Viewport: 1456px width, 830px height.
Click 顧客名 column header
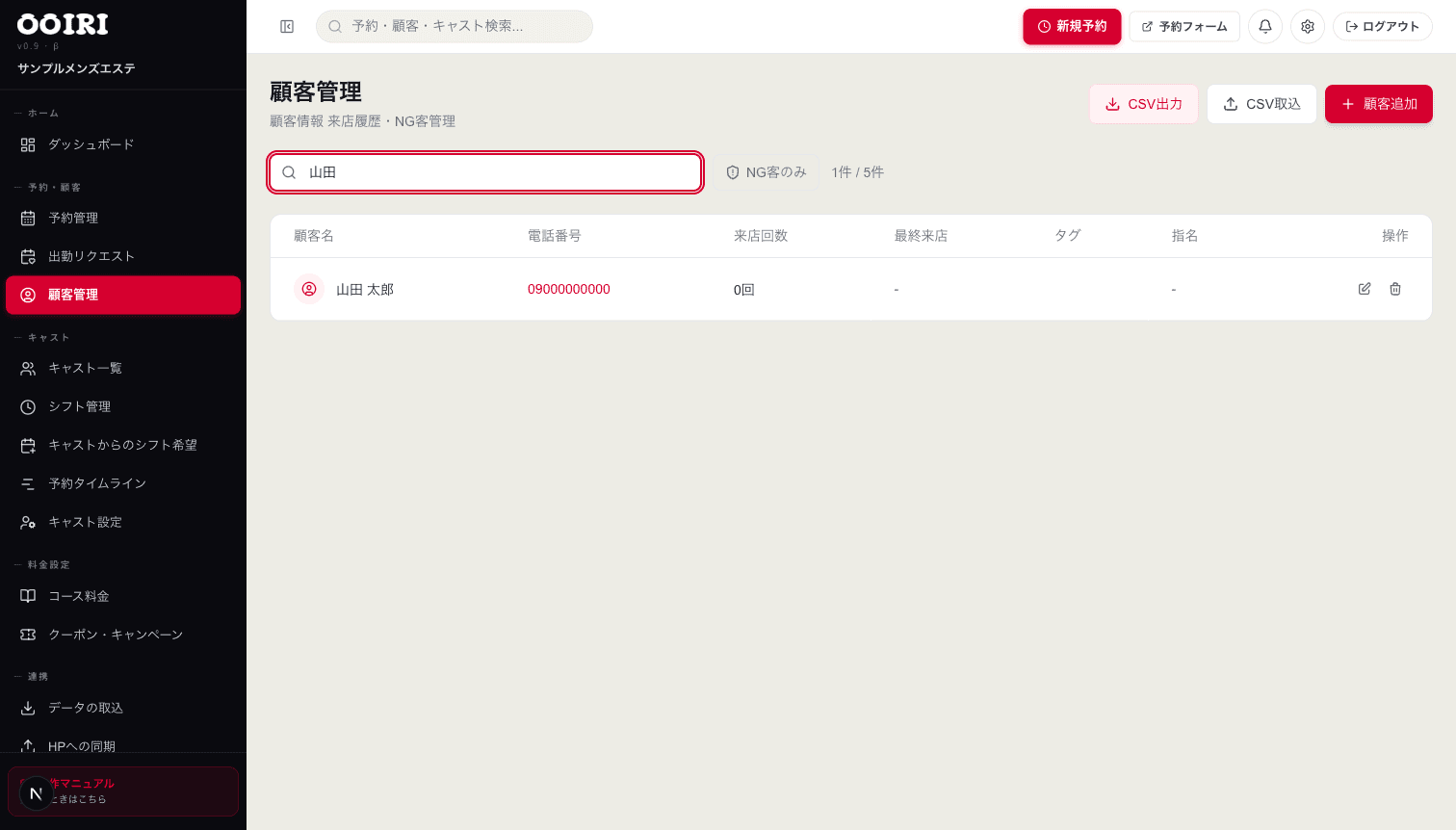tap(314, 236)
